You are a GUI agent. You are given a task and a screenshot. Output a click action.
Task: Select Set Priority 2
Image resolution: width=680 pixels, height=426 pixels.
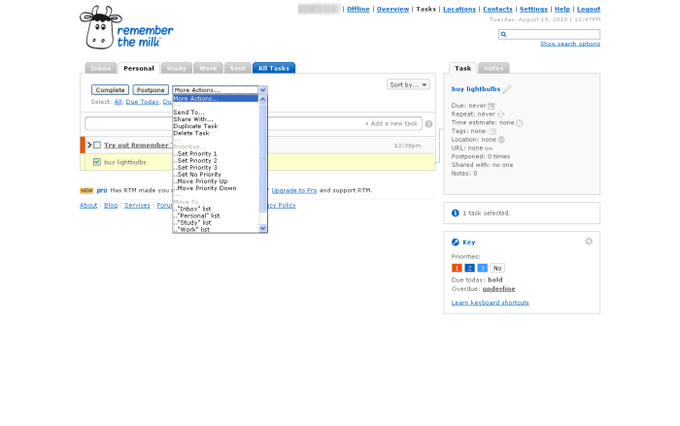click(x=195, y=161)
